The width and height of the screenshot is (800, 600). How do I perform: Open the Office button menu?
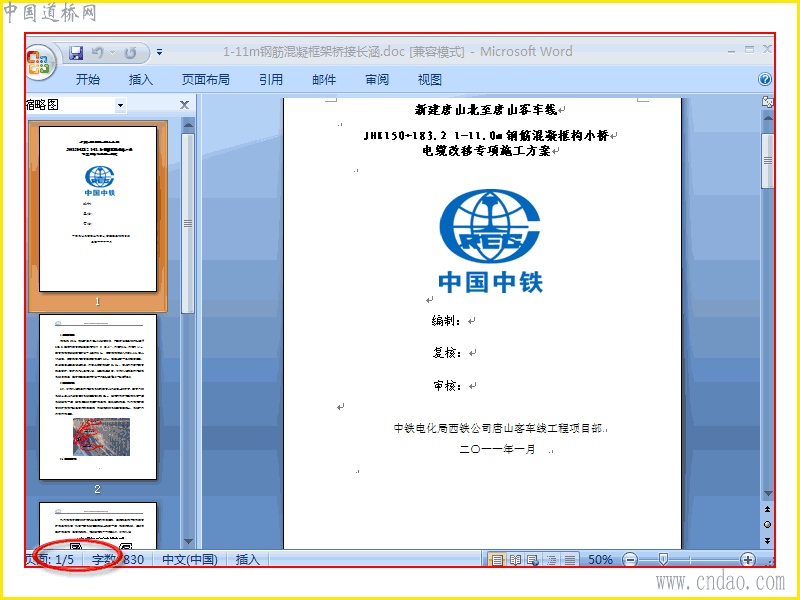click(40, 63)
